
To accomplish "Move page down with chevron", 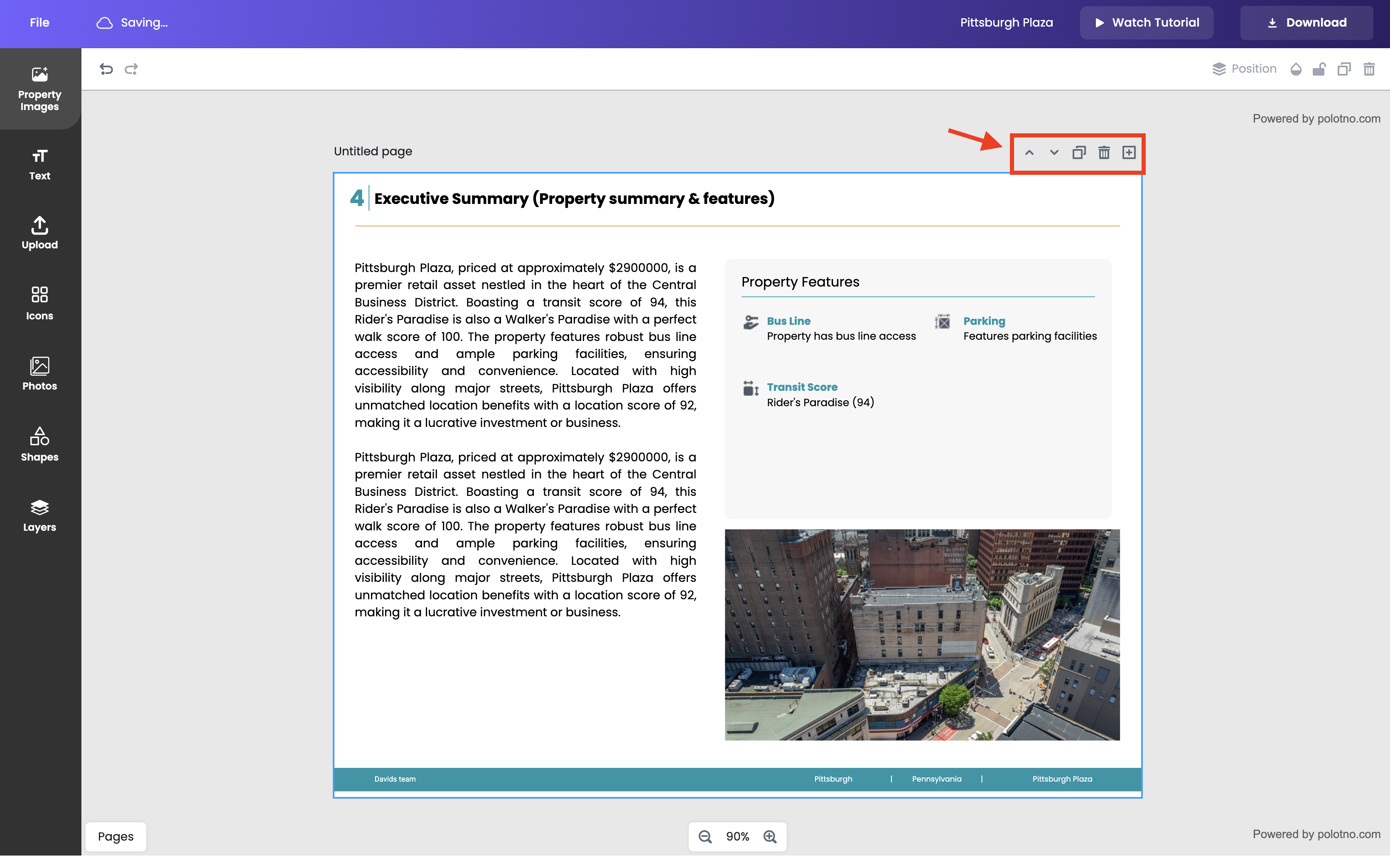I will point(1054,153).
